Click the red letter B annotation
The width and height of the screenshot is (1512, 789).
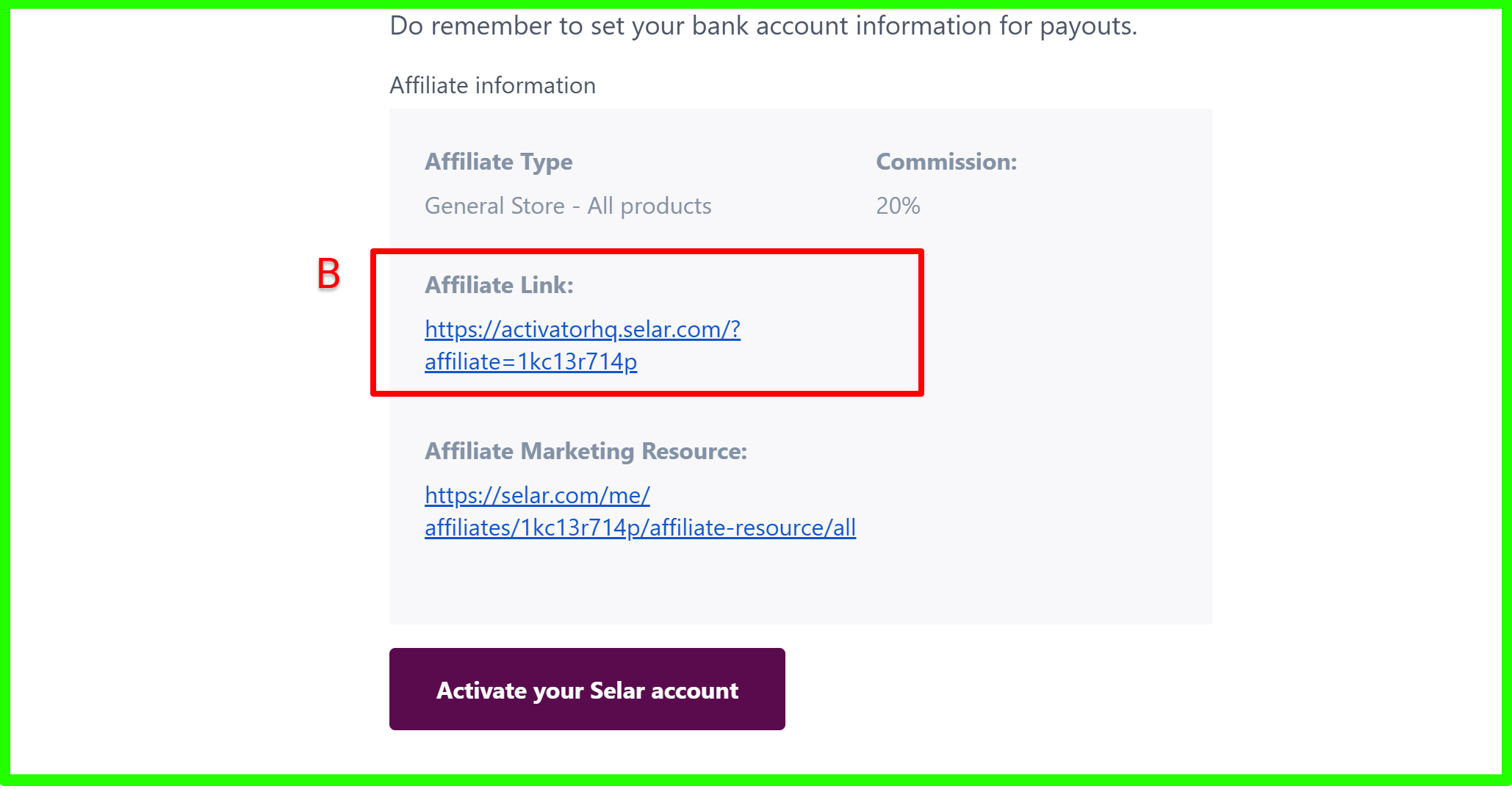[328, 273]
